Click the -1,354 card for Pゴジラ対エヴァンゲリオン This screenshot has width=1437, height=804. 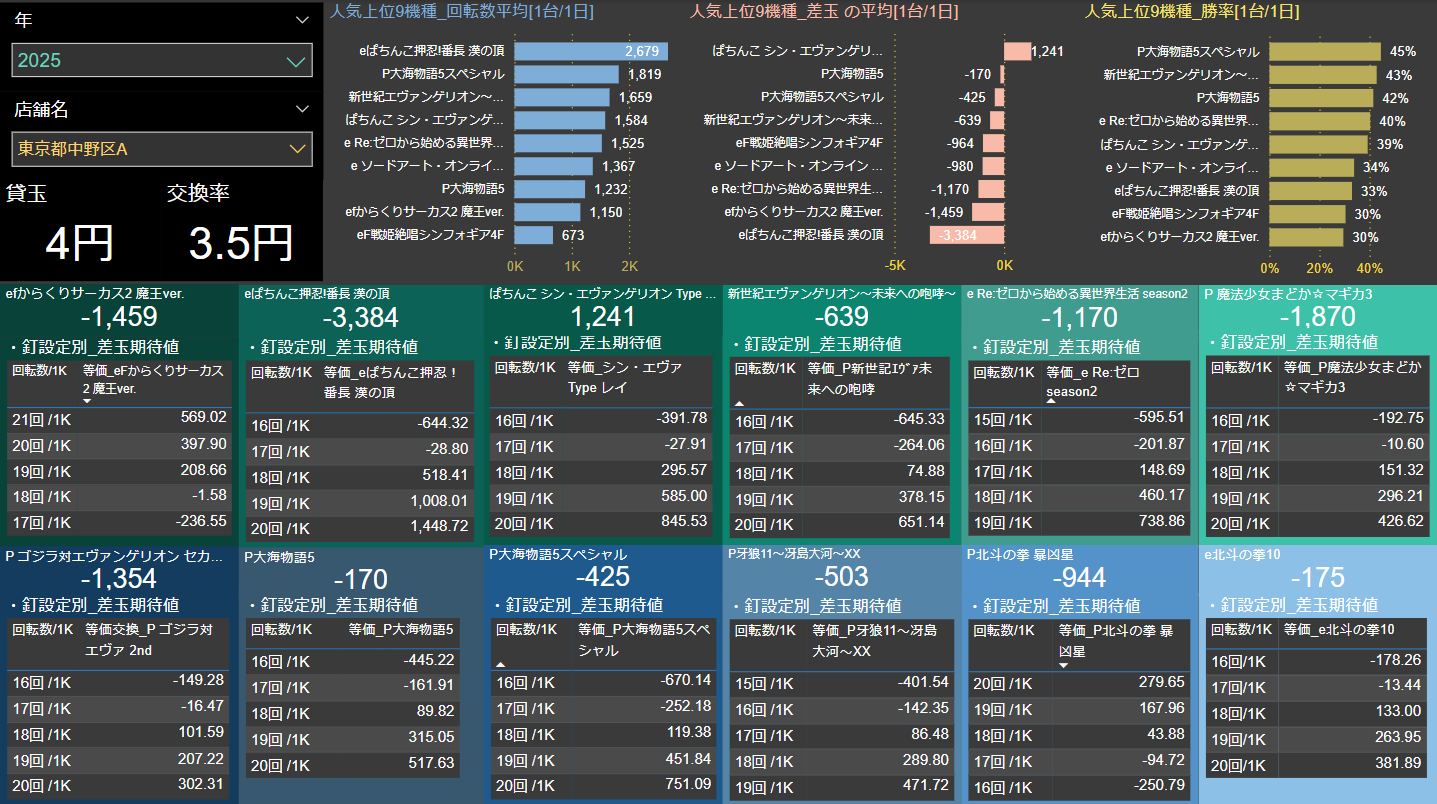tap(119, 579)
